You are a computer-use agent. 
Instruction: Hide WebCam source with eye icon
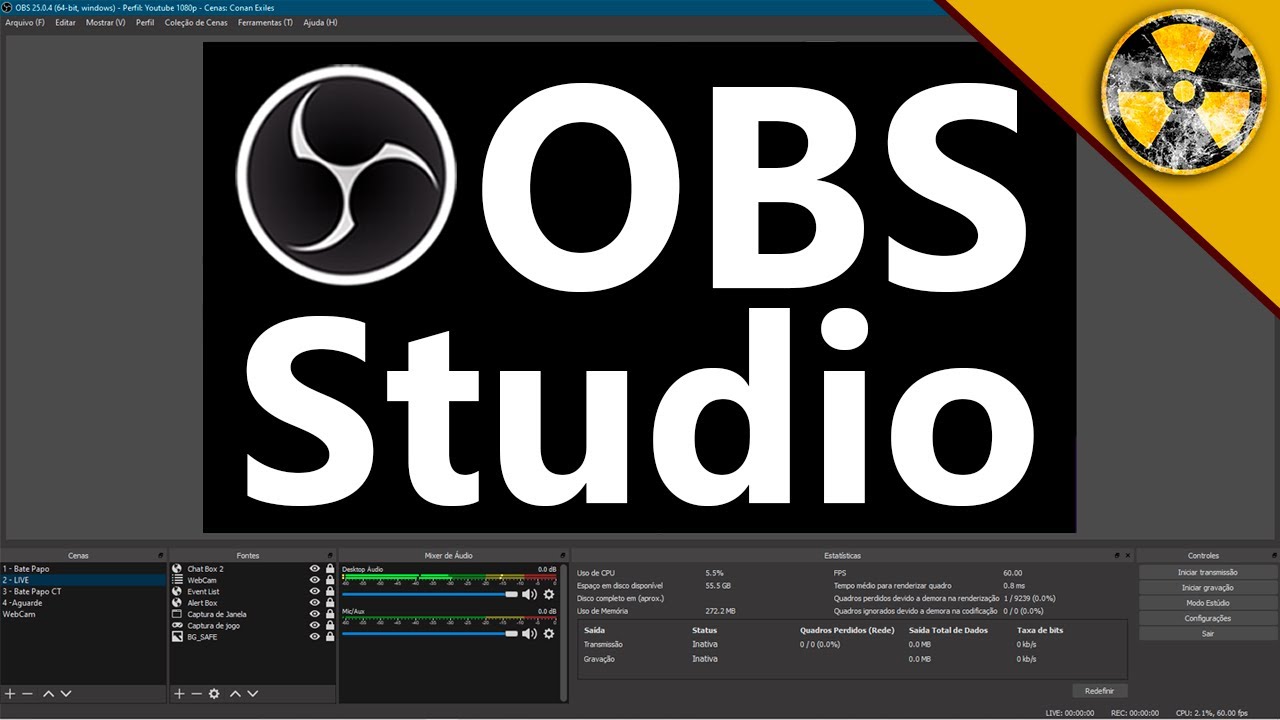(315, 580)
